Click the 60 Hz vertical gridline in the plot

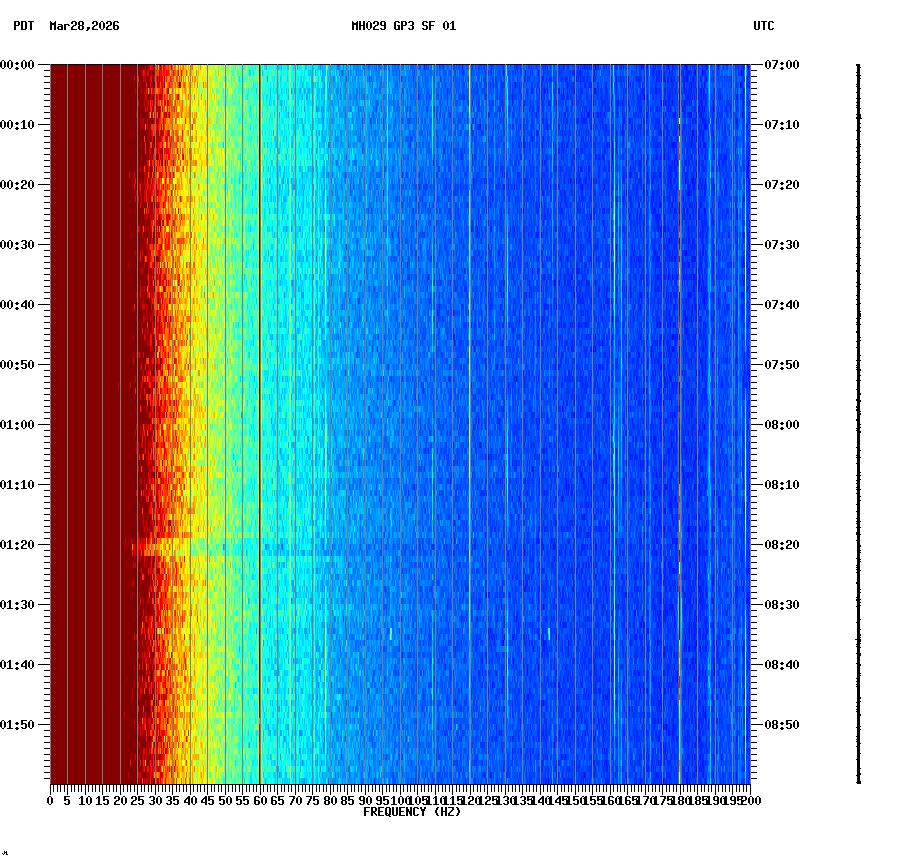(259, 400)
